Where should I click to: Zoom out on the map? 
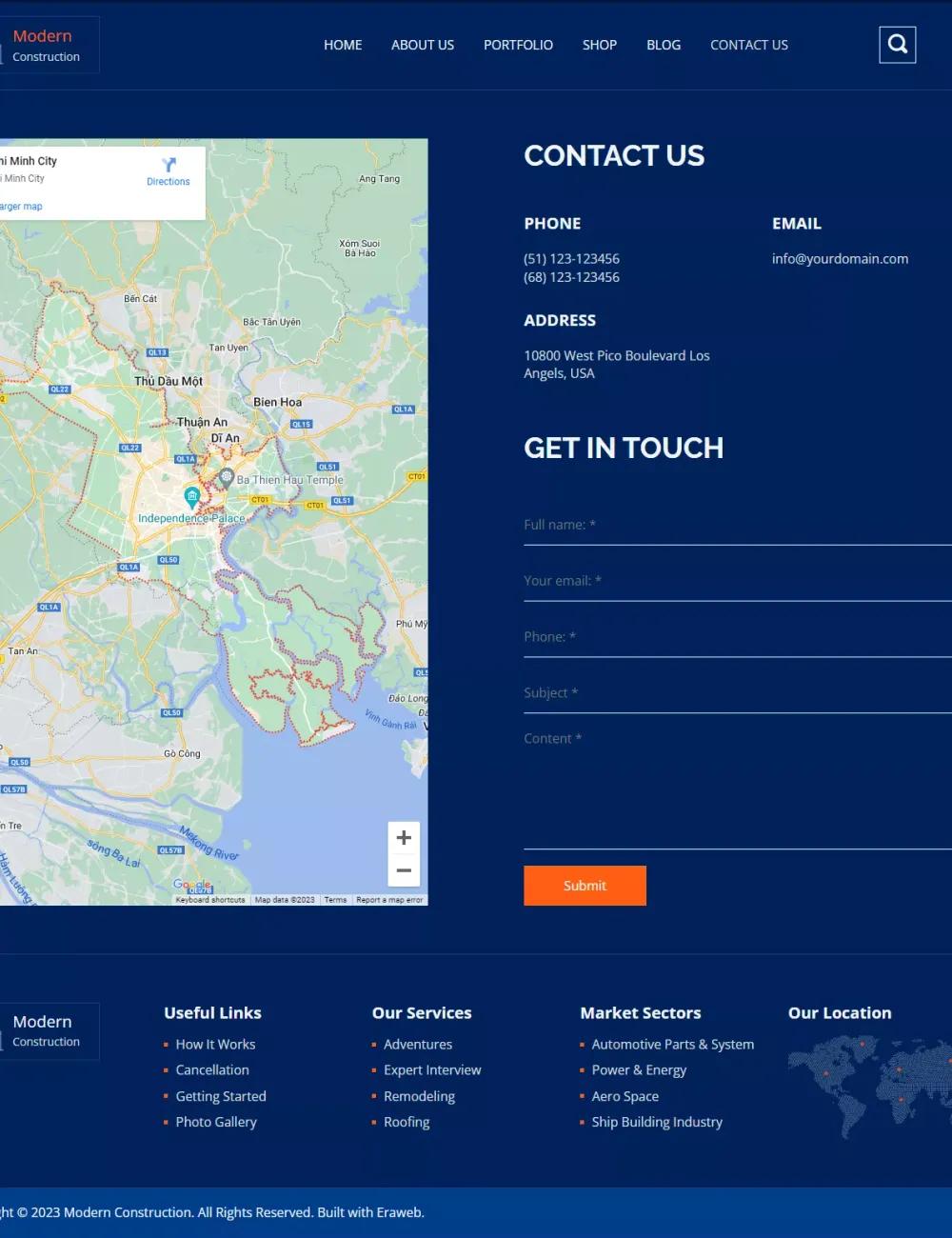click(x=404, y=870)
